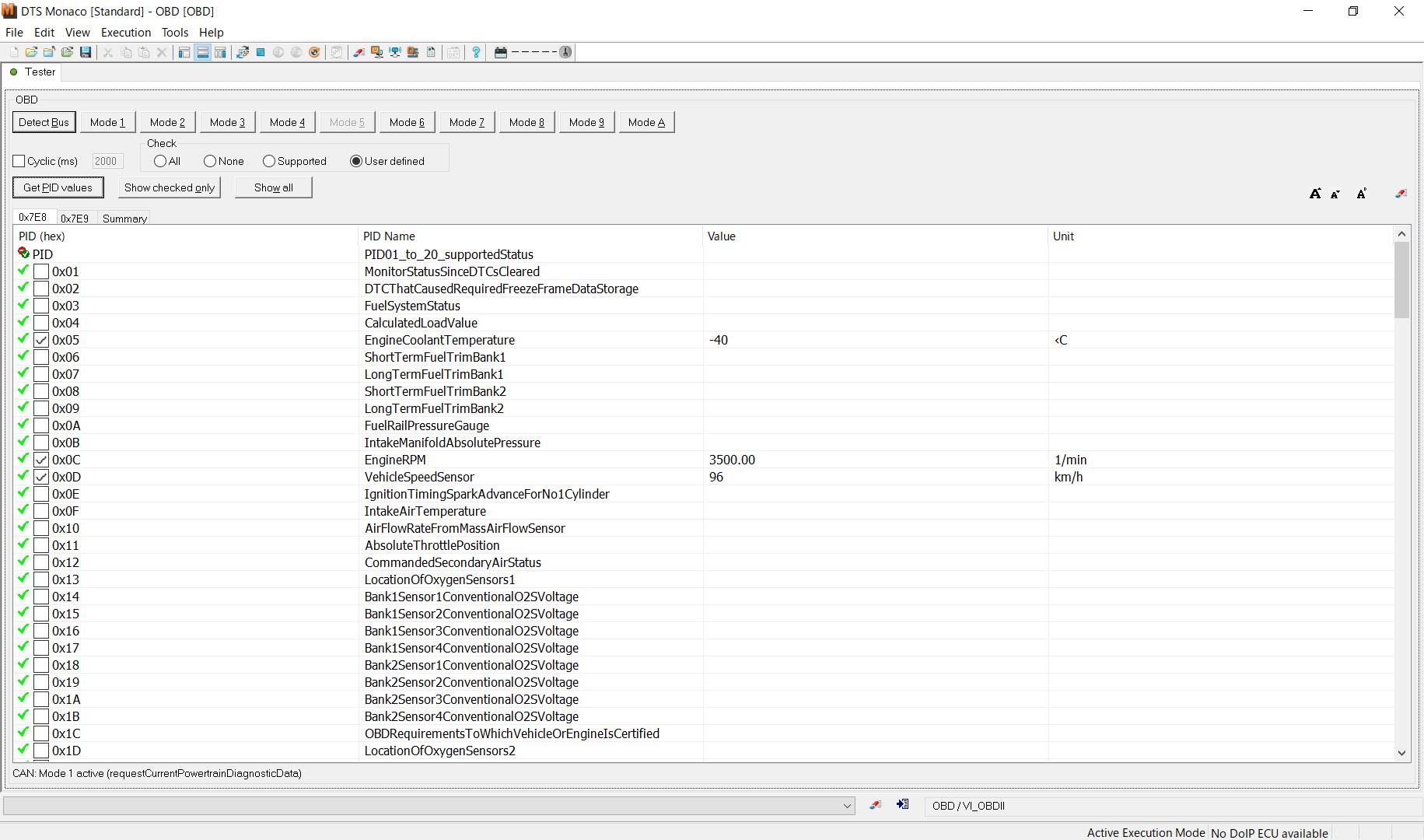
Task: Click the document sheet toolbar icon
Action: pyautogui.click(x=431, y=52)
